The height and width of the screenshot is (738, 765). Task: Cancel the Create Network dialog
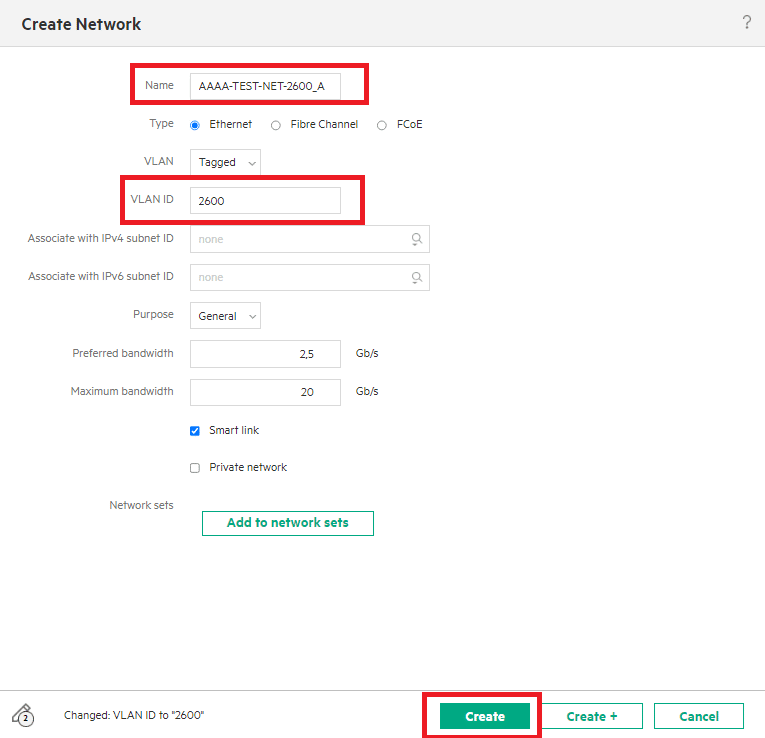pos(699,716)
